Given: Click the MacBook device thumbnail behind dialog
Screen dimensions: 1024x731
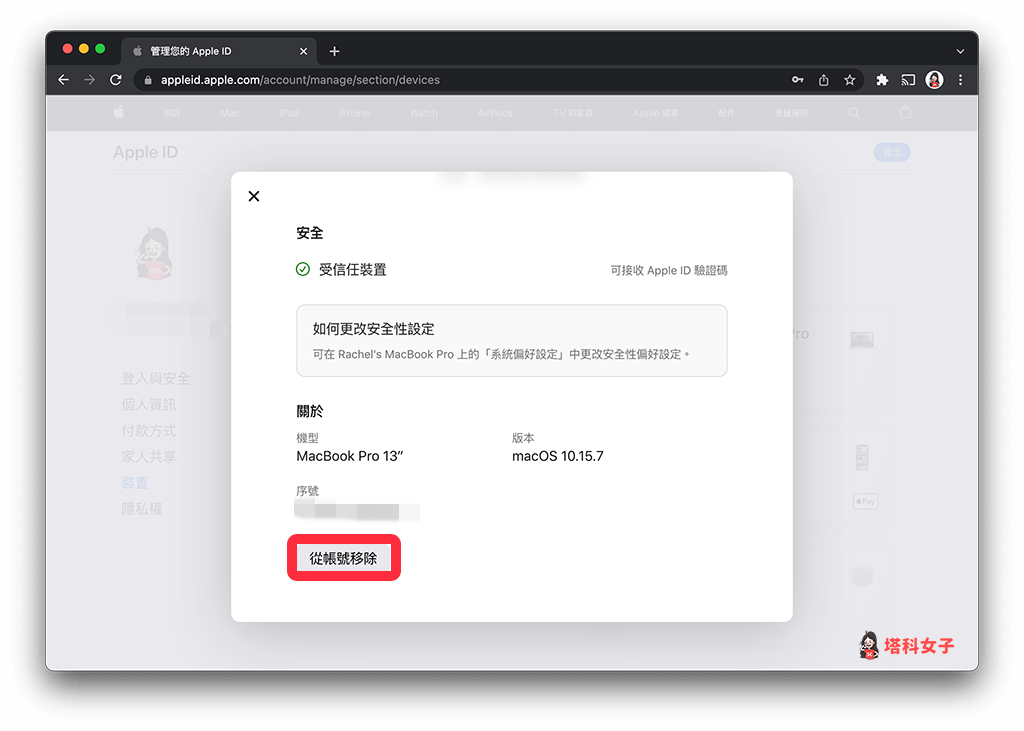Looking at the screenshot, I should [x=862, y=340].
